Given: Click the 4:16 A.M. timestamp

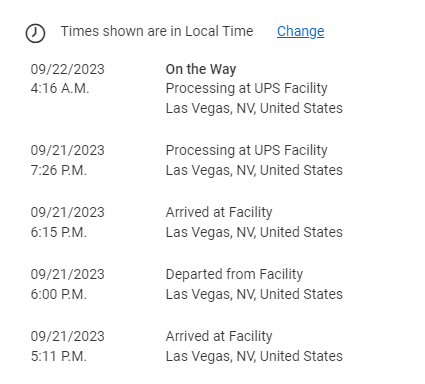Looking at the screenshot, I should click(x=60, y=89).
